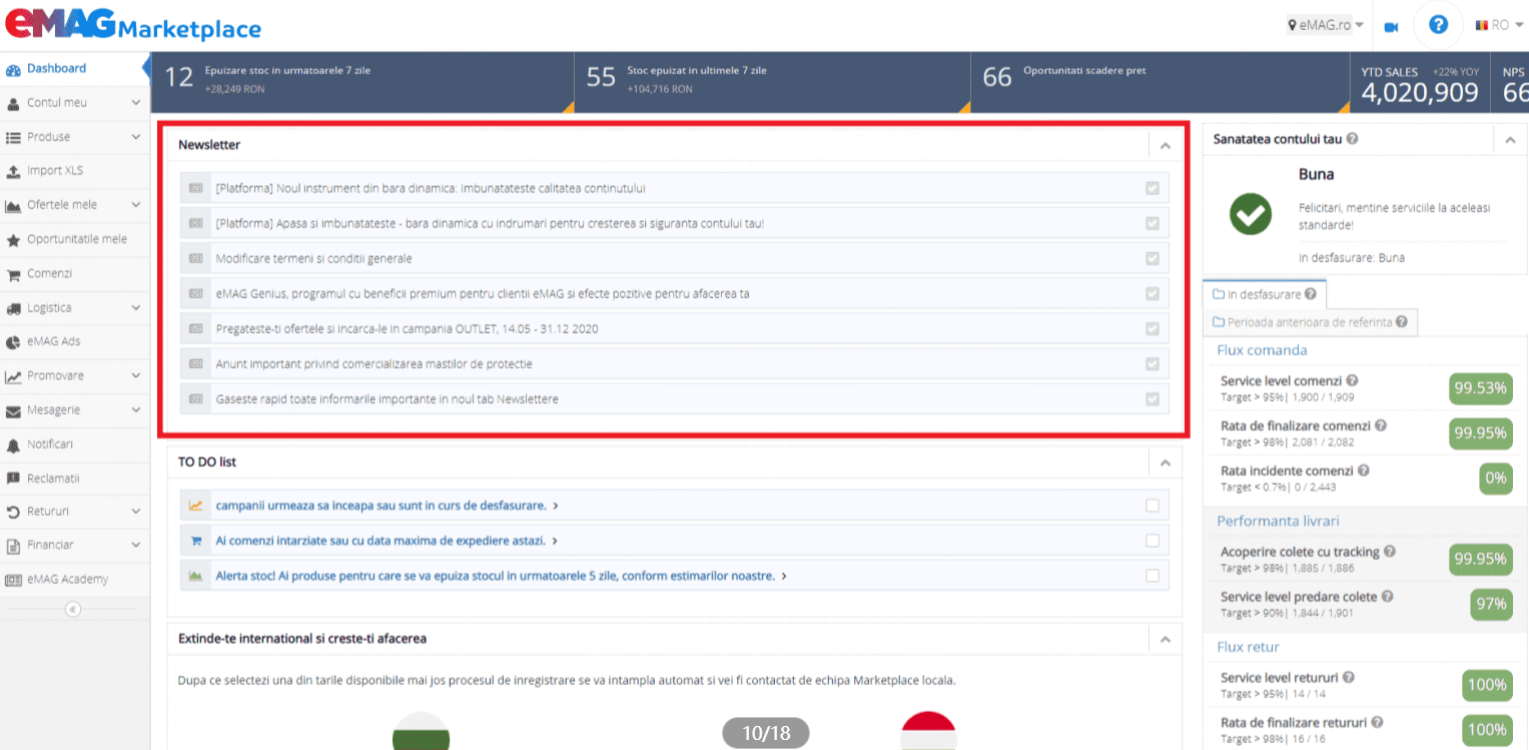Toggle checkbox for noul tab Newslettere item

point(1152,399)
